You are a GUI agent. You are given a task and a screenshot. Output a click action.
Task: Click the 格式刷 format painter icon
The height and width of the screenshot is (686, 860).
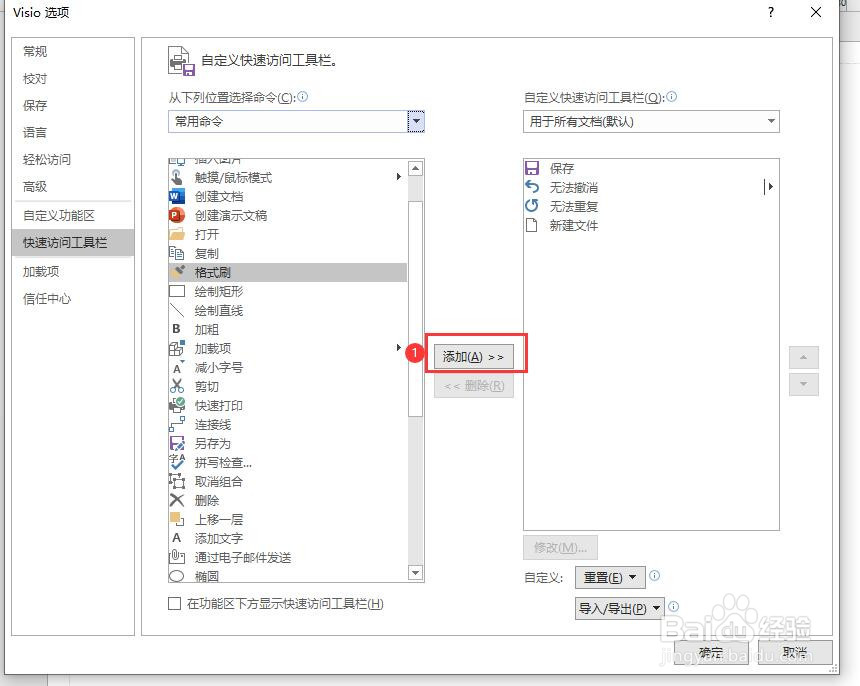tap(177, 272)
